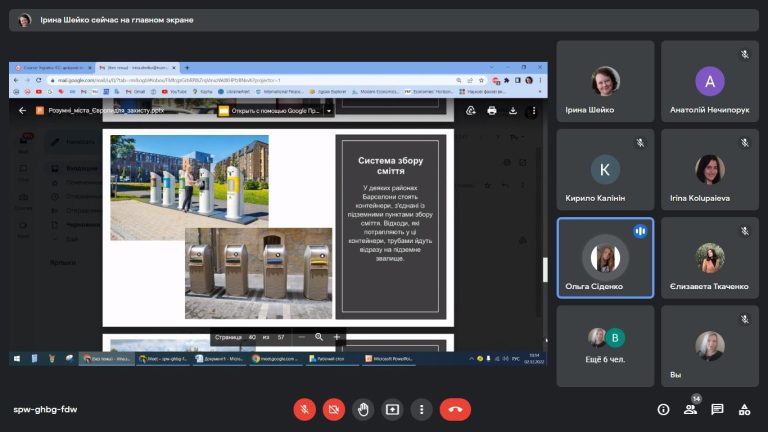
Task: Open the chat panel icon
Action: 717,409
